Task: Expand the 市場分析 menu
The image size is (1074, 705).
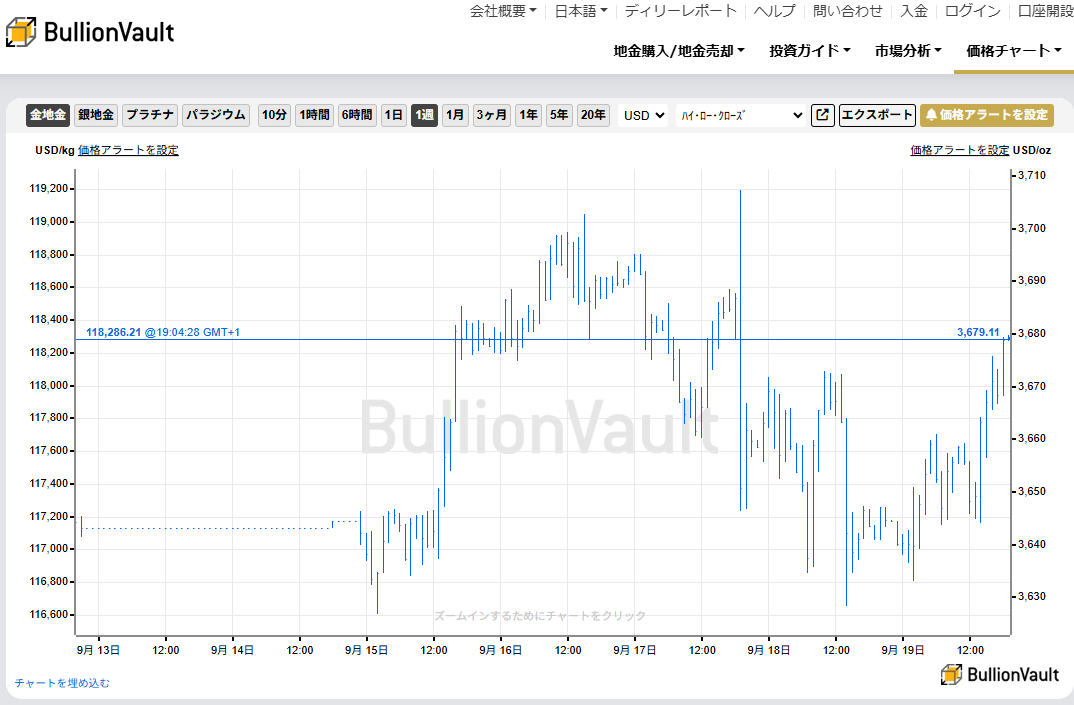Action: 908,51
